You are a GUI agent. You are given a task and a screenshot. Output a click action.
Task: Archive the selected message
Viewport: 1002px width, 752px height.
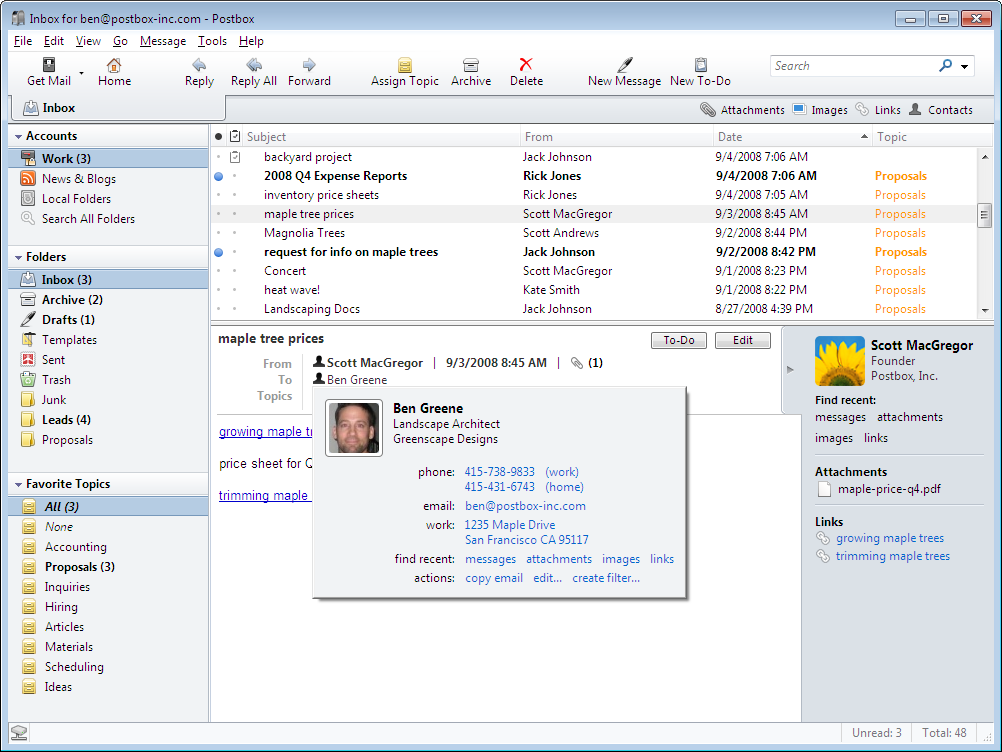point(470,64)
